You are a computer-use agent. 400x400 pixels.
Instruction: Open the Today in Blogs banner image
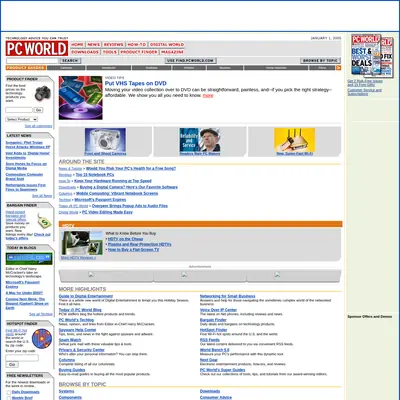[x=29, y=259]
